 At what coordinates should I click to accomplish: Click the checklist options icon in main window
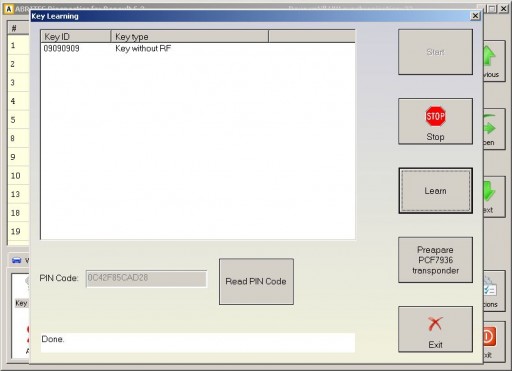pos(490,287)
